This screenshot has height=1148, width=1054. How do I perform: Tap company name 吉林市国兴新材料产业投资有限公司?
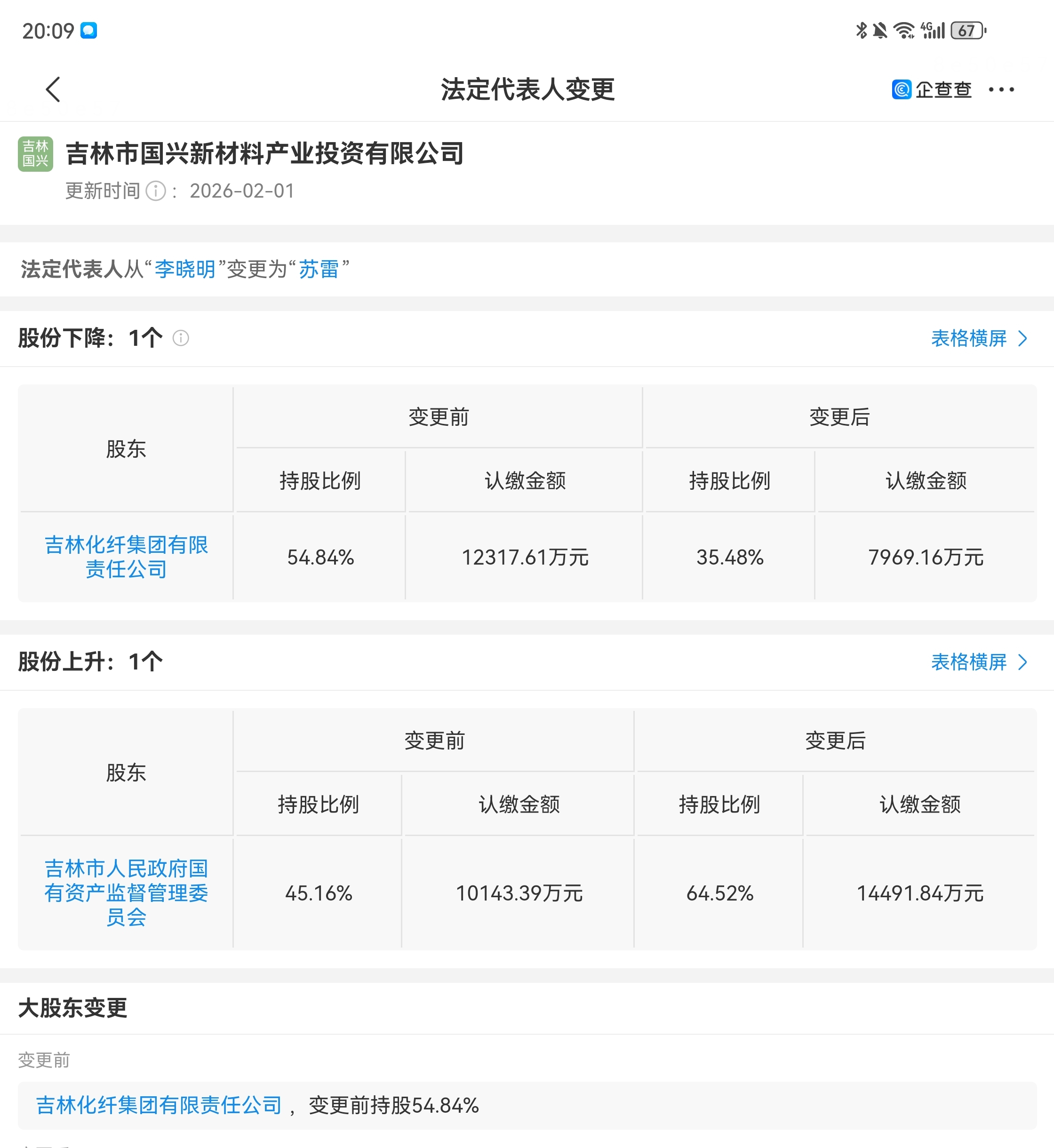coord(264,154)
